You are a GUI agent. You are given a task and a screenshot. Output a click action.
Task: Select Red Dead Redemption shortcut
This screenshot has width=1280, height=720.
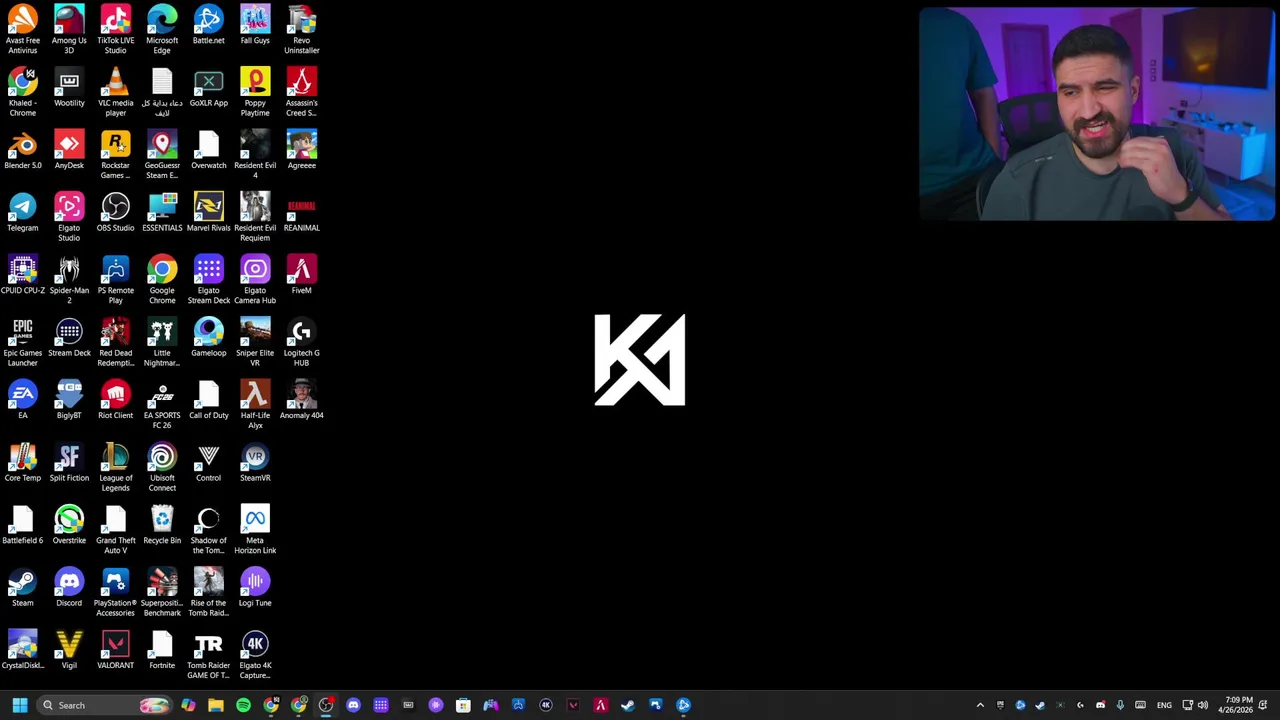(x=115, y=342)
